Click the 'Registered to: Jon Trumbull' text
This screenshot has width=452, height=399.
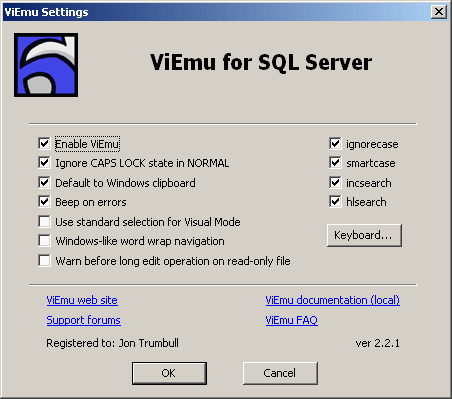click(112, 343)
